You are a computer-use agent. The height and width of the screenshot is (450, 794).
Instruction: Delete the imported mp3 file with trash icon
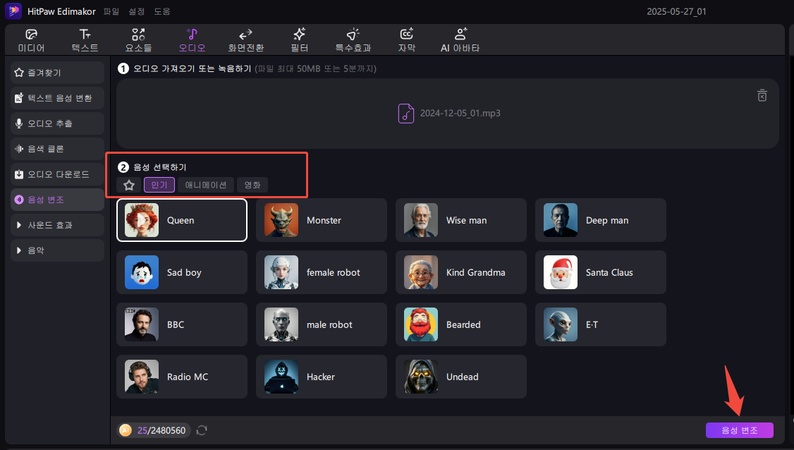(762, 96)
